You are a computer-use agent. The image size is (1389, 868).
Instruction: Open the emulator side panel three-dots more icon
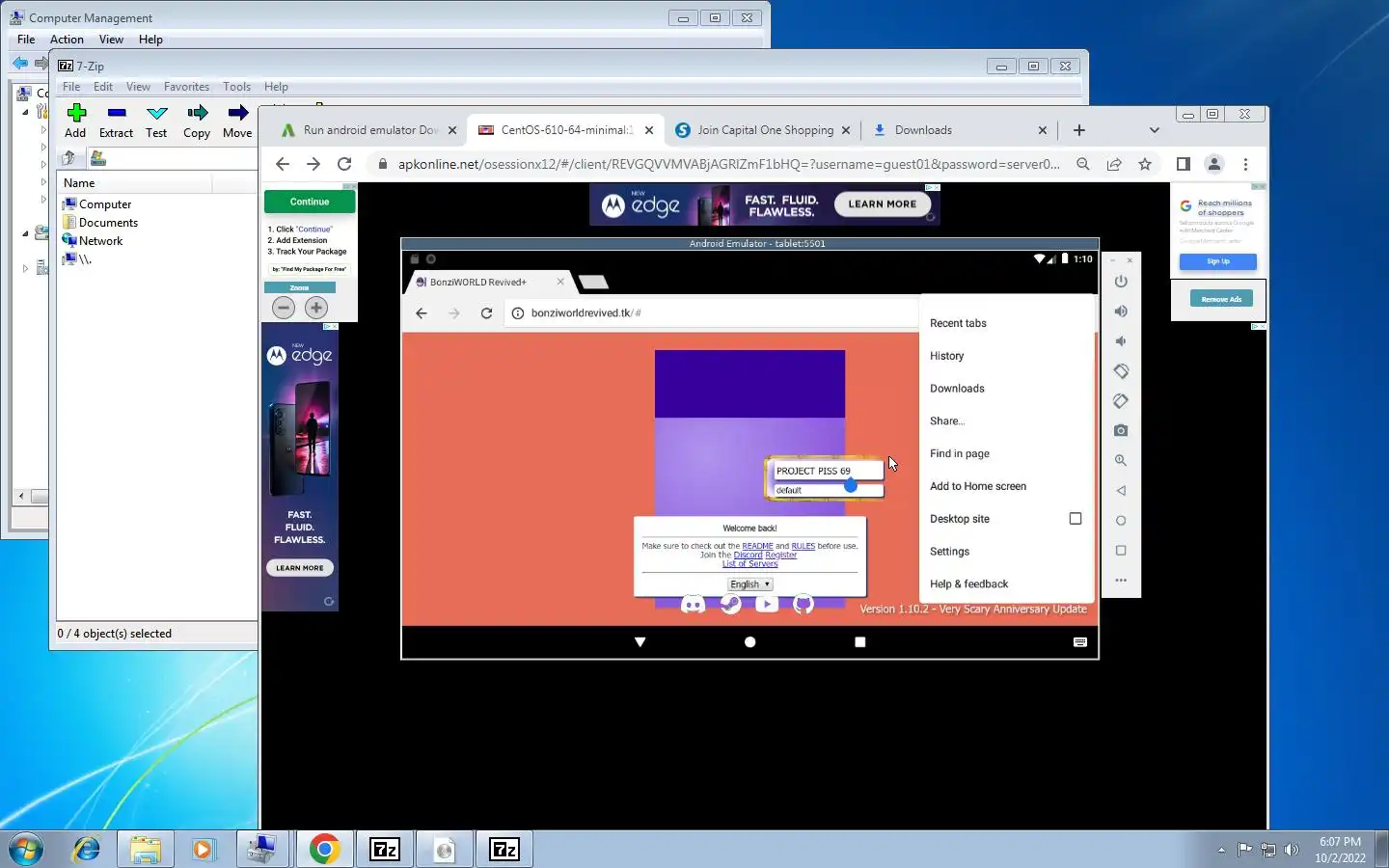click(x=1121, y=580)
